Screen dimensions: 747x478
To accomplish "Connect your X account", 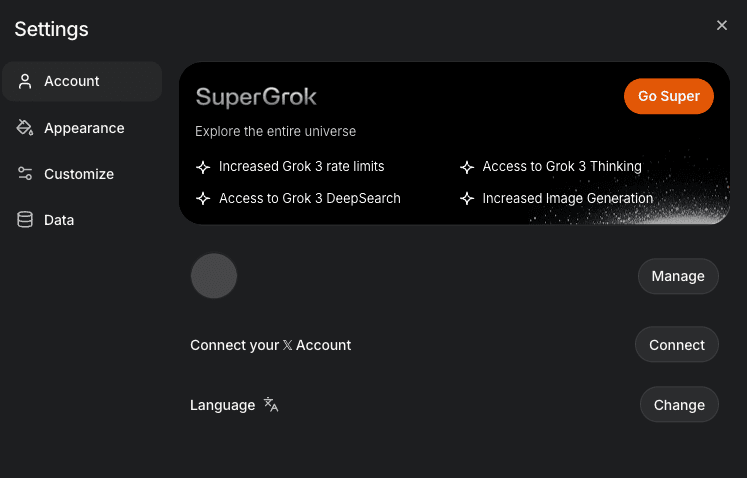I will (677, 345).
